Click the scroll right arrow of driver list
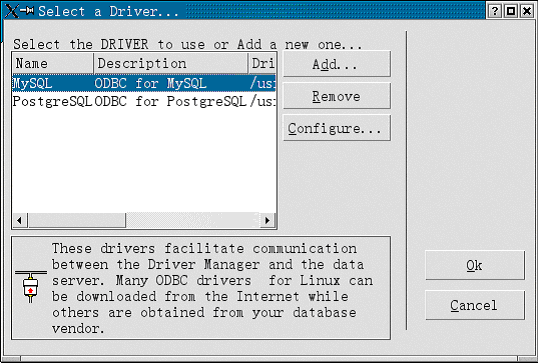Screen dimensions: 538x363 coord(268,220)
